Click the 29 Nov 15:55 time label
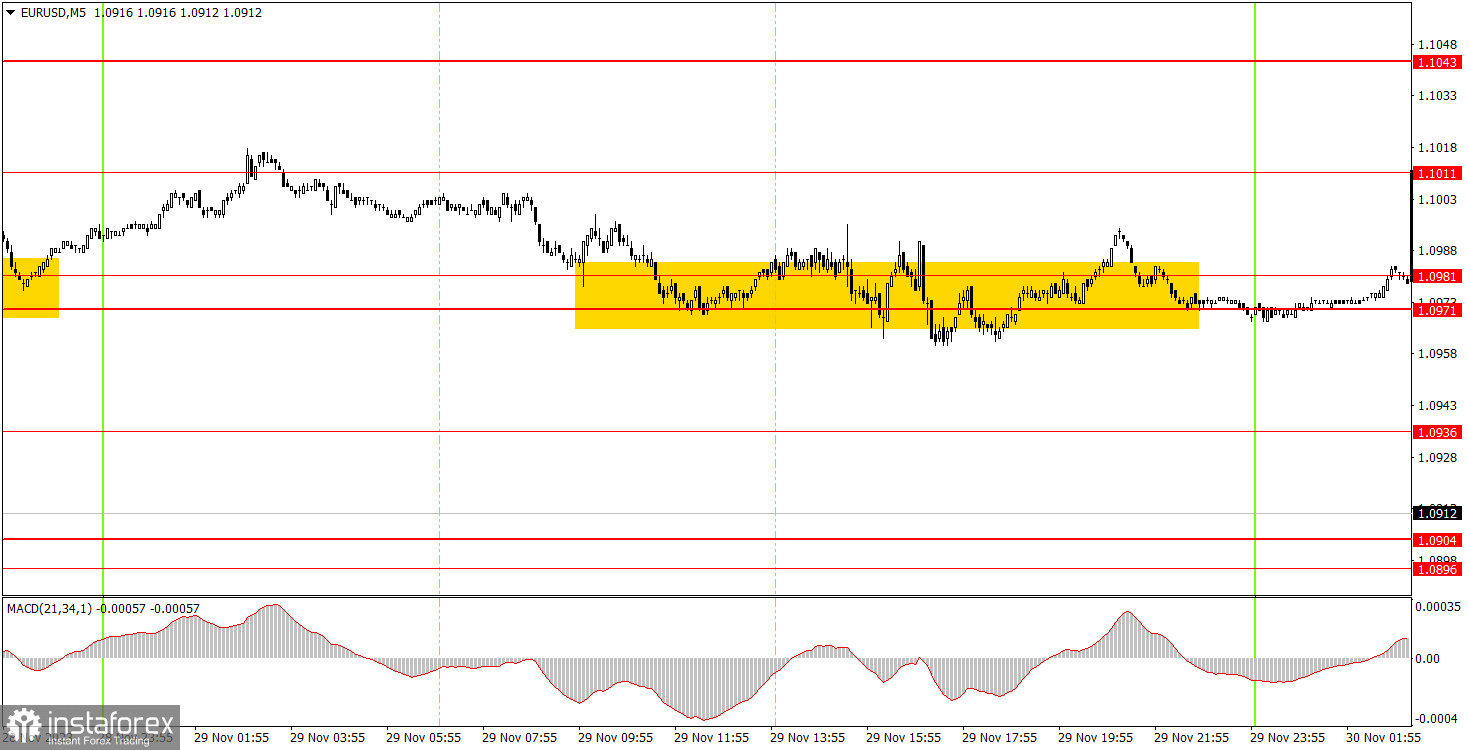Viewport: 1468px width, 750px height. 904,737
